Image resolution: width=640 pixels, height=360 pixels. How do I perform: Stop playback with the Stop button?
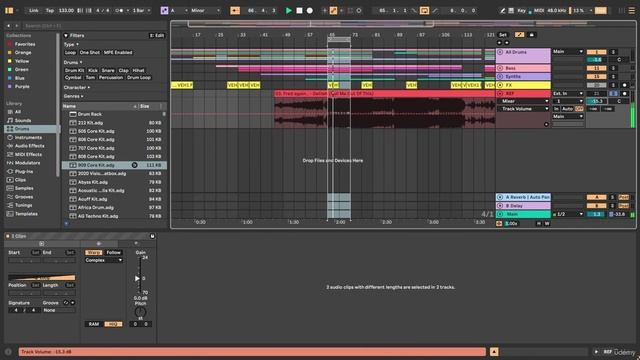299,11
